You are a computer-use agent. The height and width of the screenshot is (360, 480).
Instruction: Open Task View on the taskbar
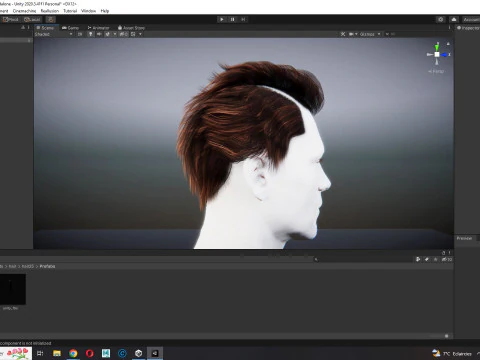[x=40, y=353]
